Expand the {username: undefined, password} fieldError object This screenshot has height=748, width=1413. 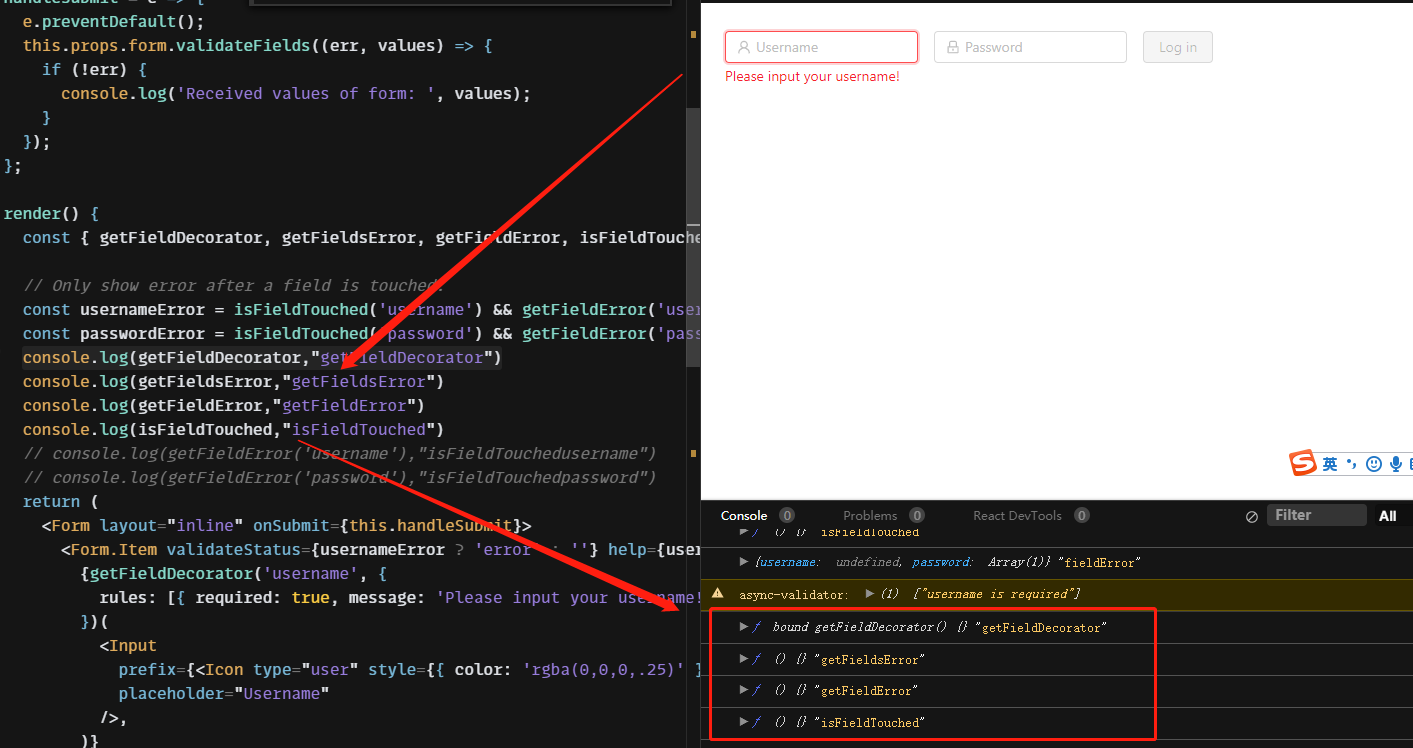743,562
